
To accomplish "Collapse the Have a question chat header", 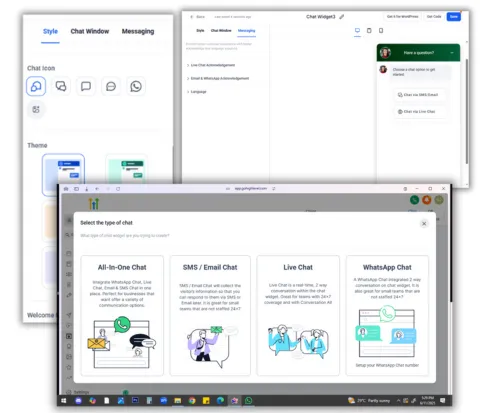I will (x=452, y=53).
